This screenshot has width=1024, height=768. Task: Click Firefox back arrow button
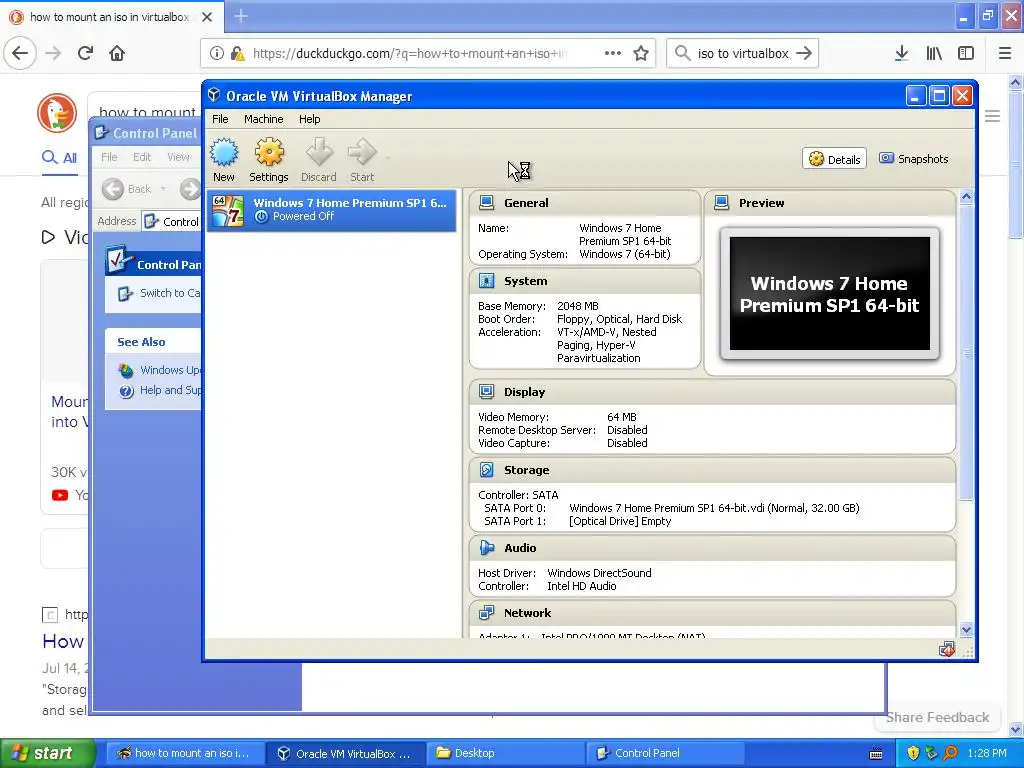coord(20,53)
